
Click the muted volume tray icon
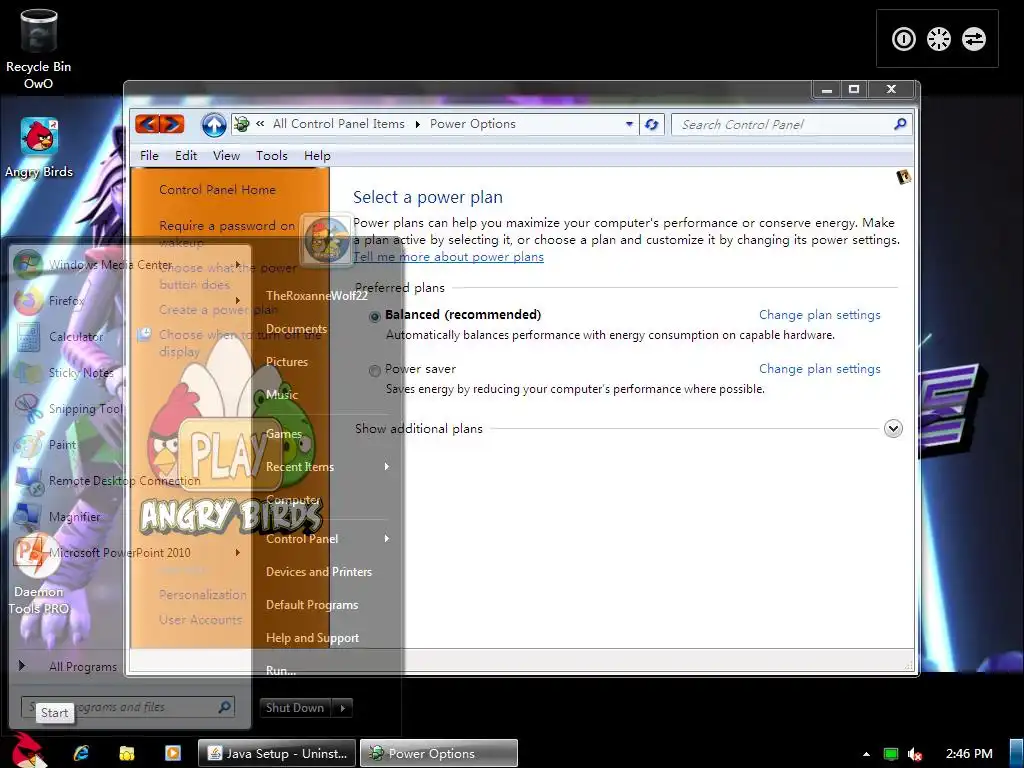(x=916, y=754)
